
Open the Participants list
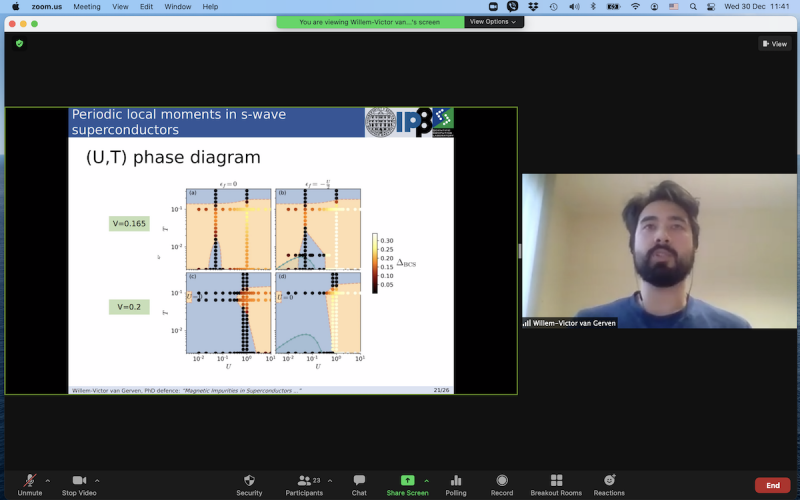(x=304, y=481)
